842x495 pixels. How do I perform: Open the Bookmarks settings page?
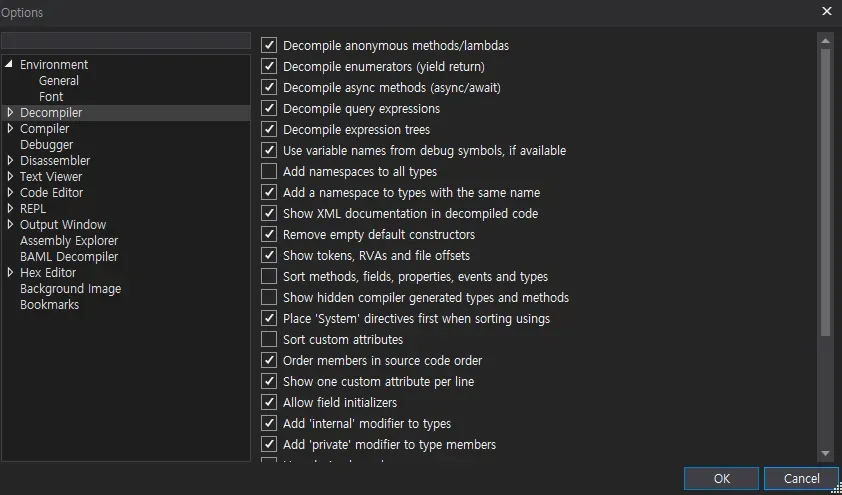coord(49,305)
